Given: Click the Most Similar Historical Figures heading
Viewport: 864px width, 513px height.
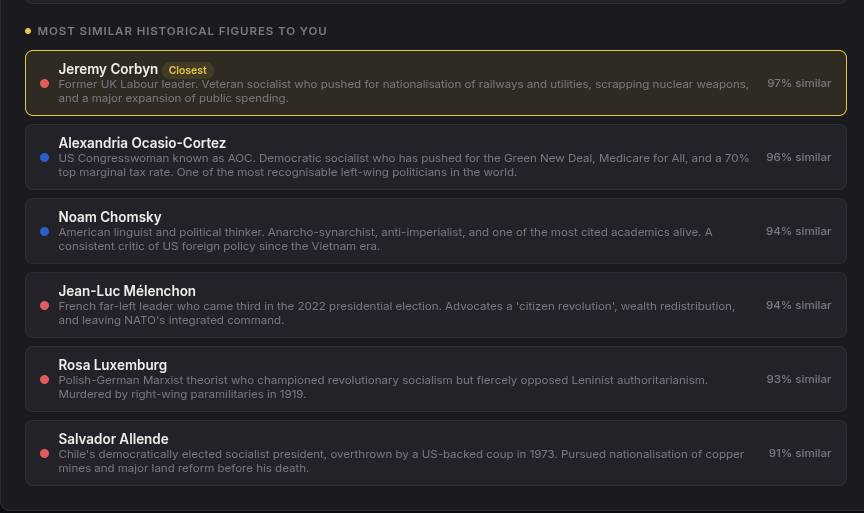Looking at the screenshot, I should pos(182,31).
